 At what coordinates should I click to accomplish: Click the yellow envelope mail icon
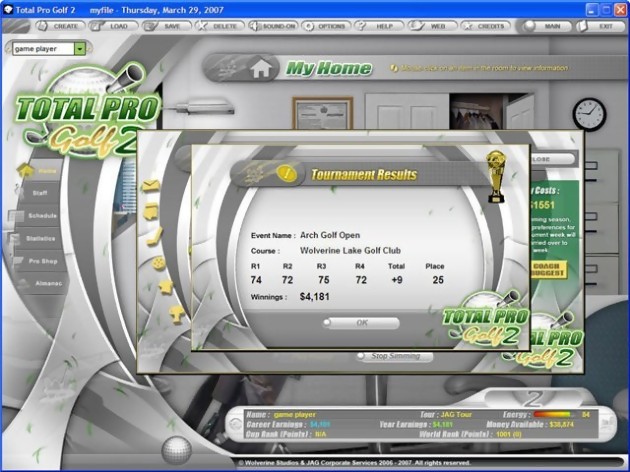coord(151,186)
